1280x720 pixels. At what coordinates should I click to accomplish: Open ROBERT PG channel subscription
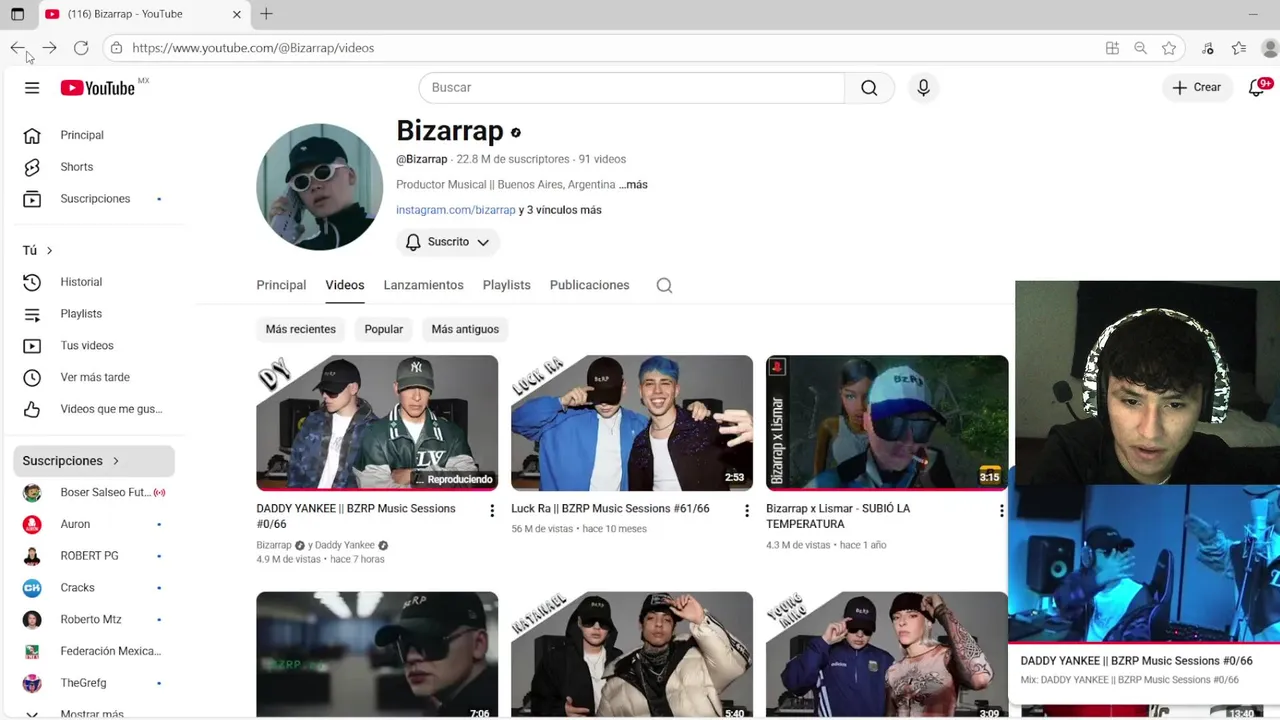92,556
